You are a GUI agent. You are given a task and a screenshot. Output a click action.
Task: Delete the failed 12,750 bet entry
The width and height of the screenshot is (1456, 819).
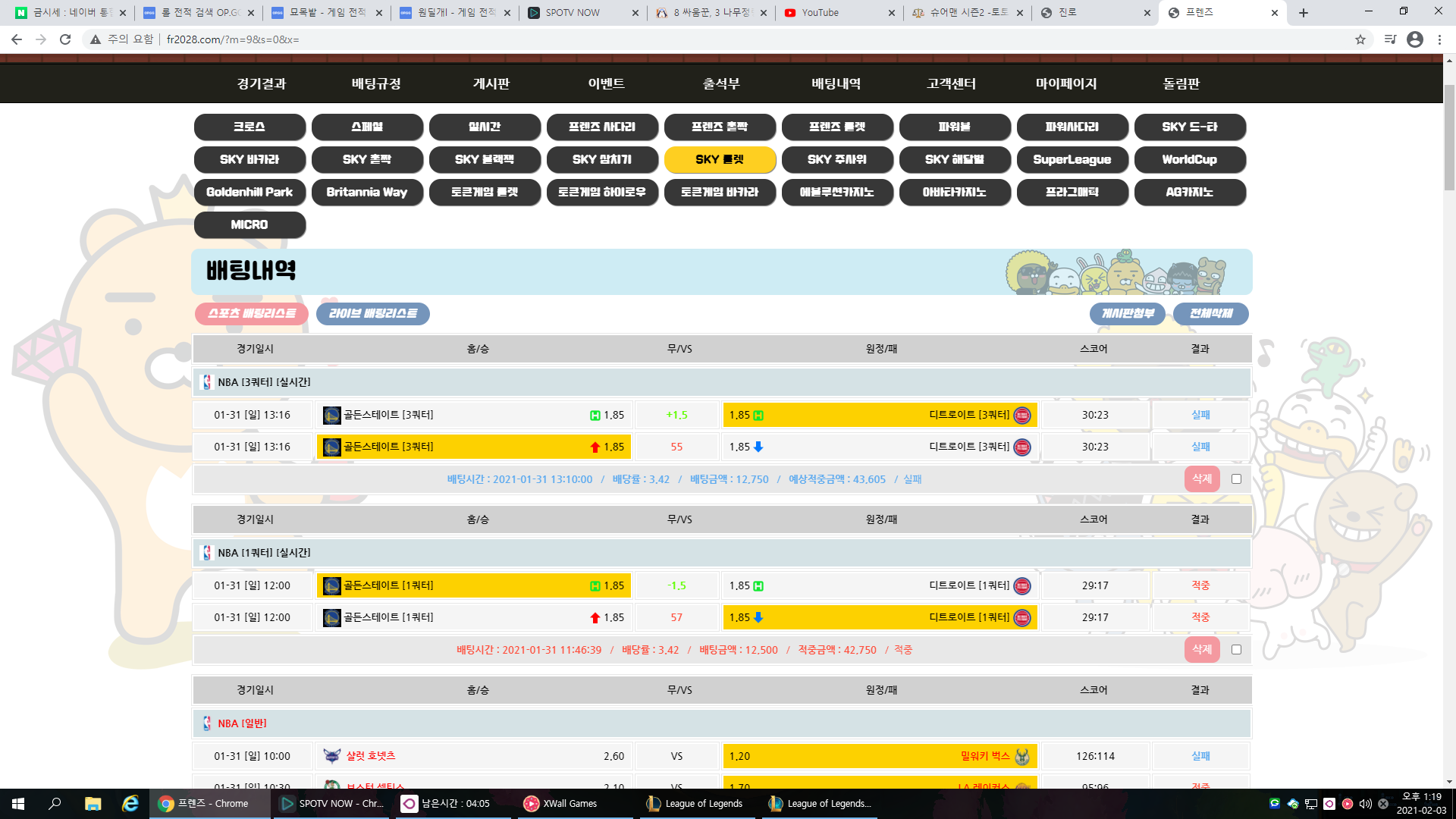tap(1202, 479)
